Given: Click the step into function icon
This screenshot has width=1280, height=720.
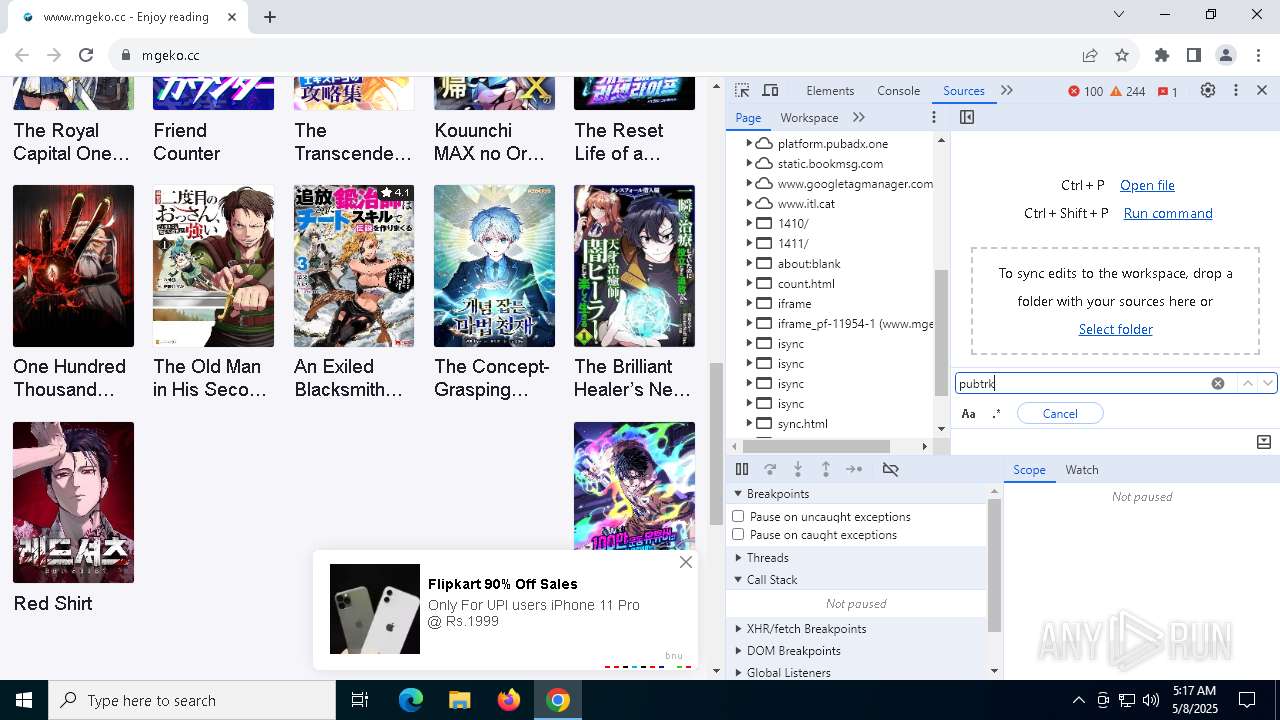Looking at the screenshot, I should tap(798, 469).
